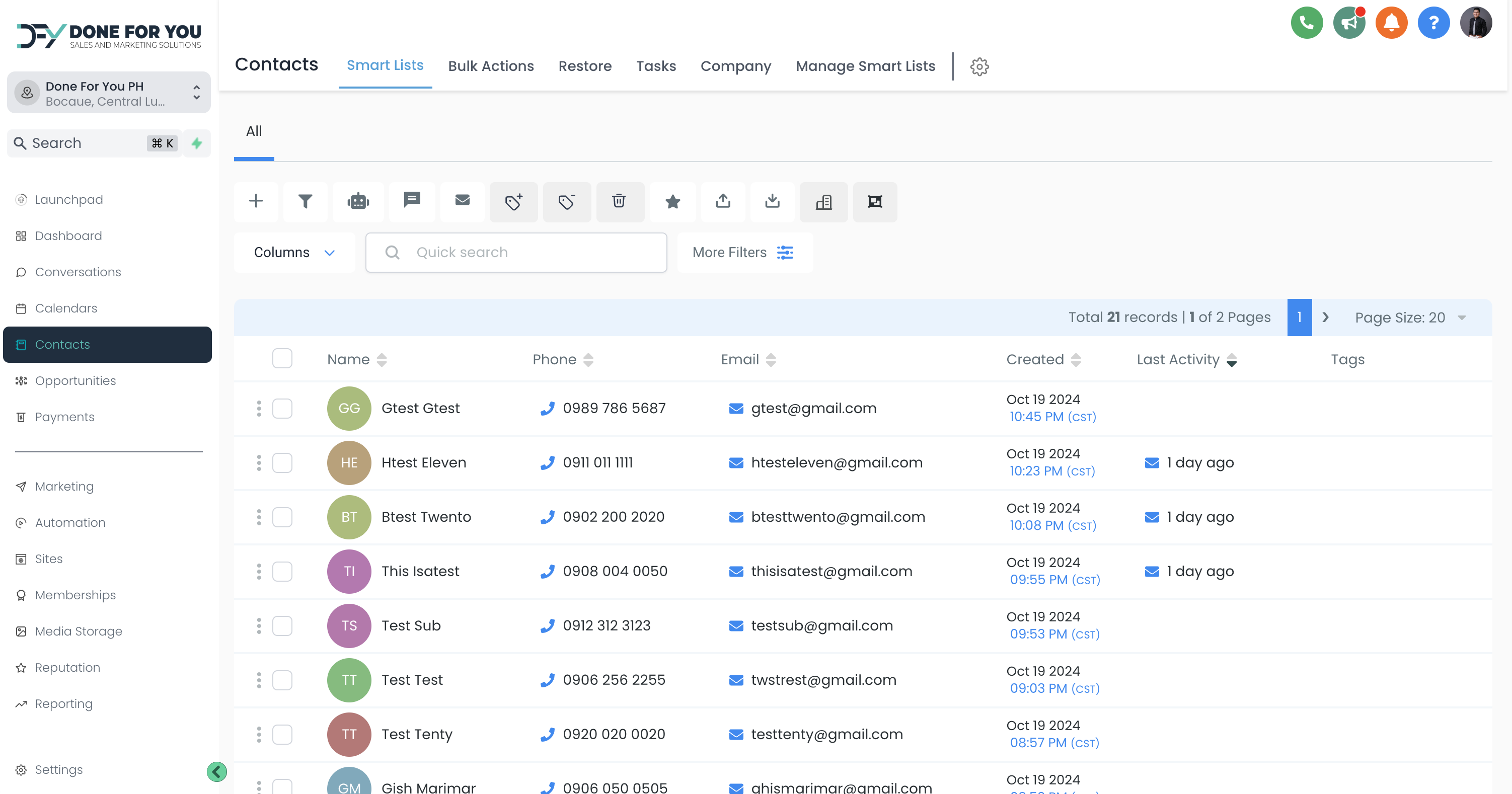
Task: Switch to the Bulk Actions tab
Action: tap(491, 66)
